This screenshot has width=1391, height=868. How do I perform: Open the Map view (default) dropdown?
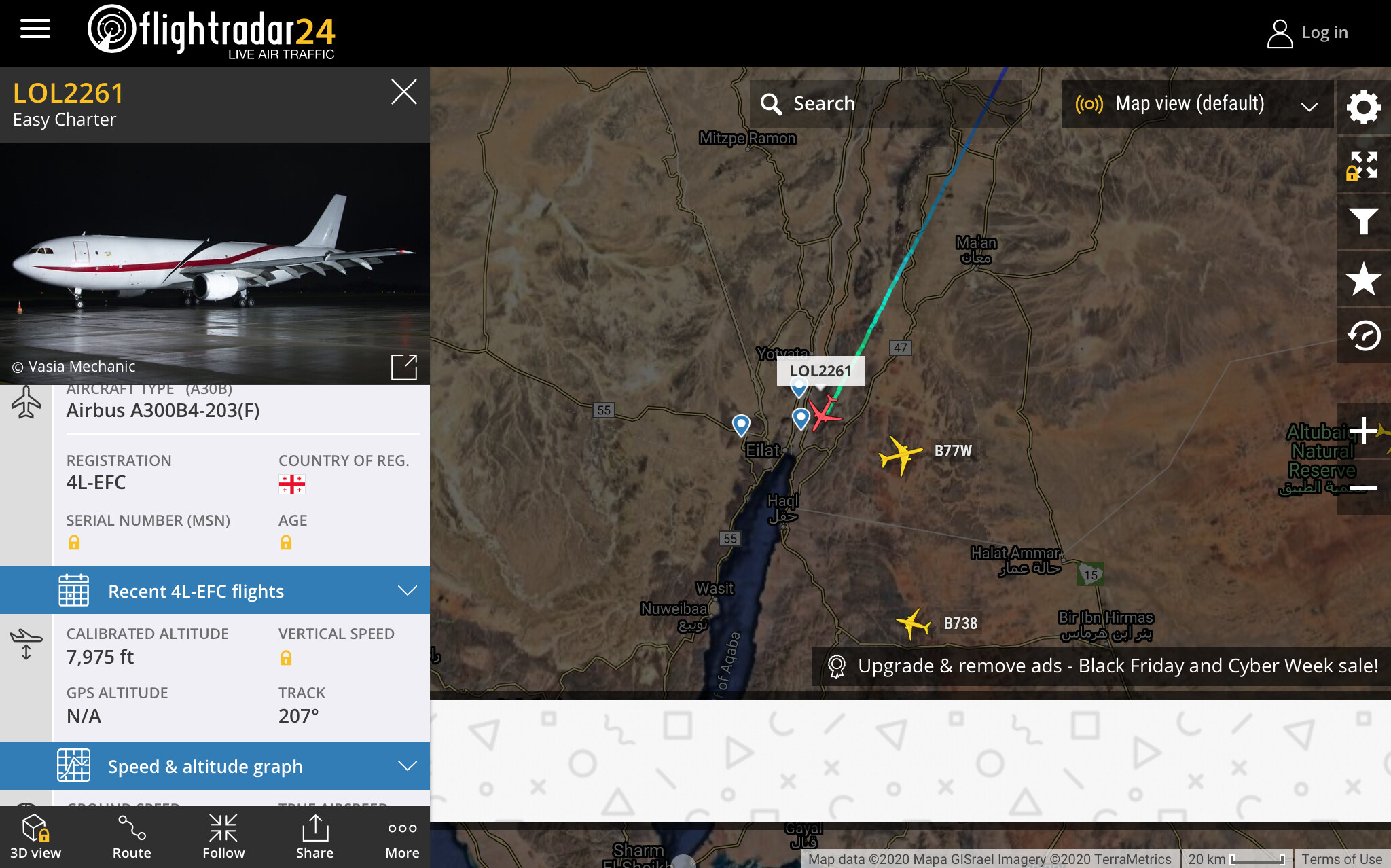[1197, 104]
